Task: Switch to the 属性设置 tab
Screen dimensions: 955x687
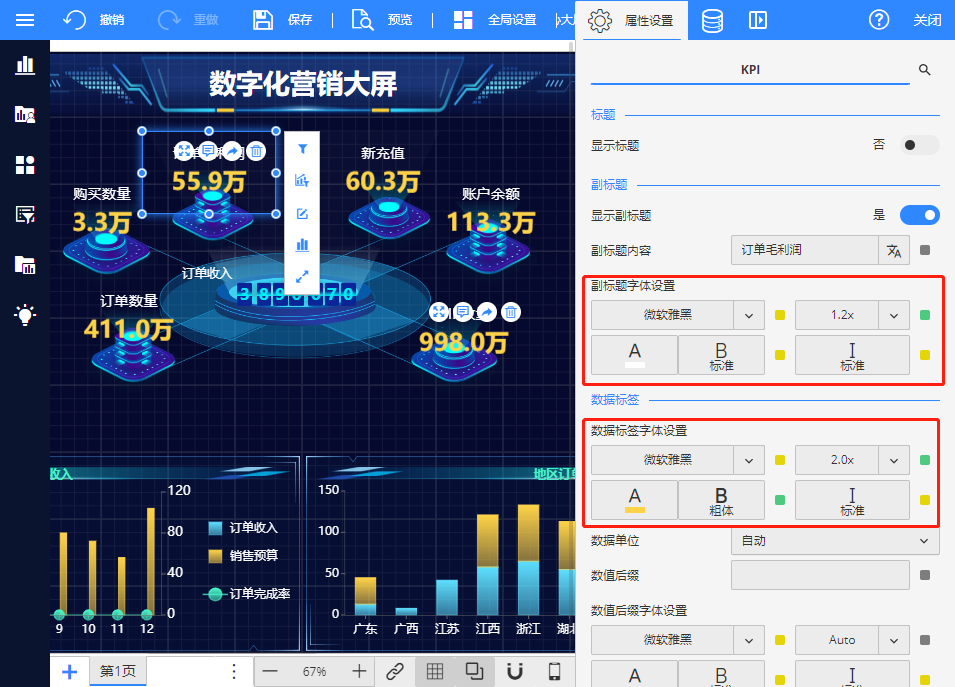Action: pyautogui.click(x=633, y=20)
